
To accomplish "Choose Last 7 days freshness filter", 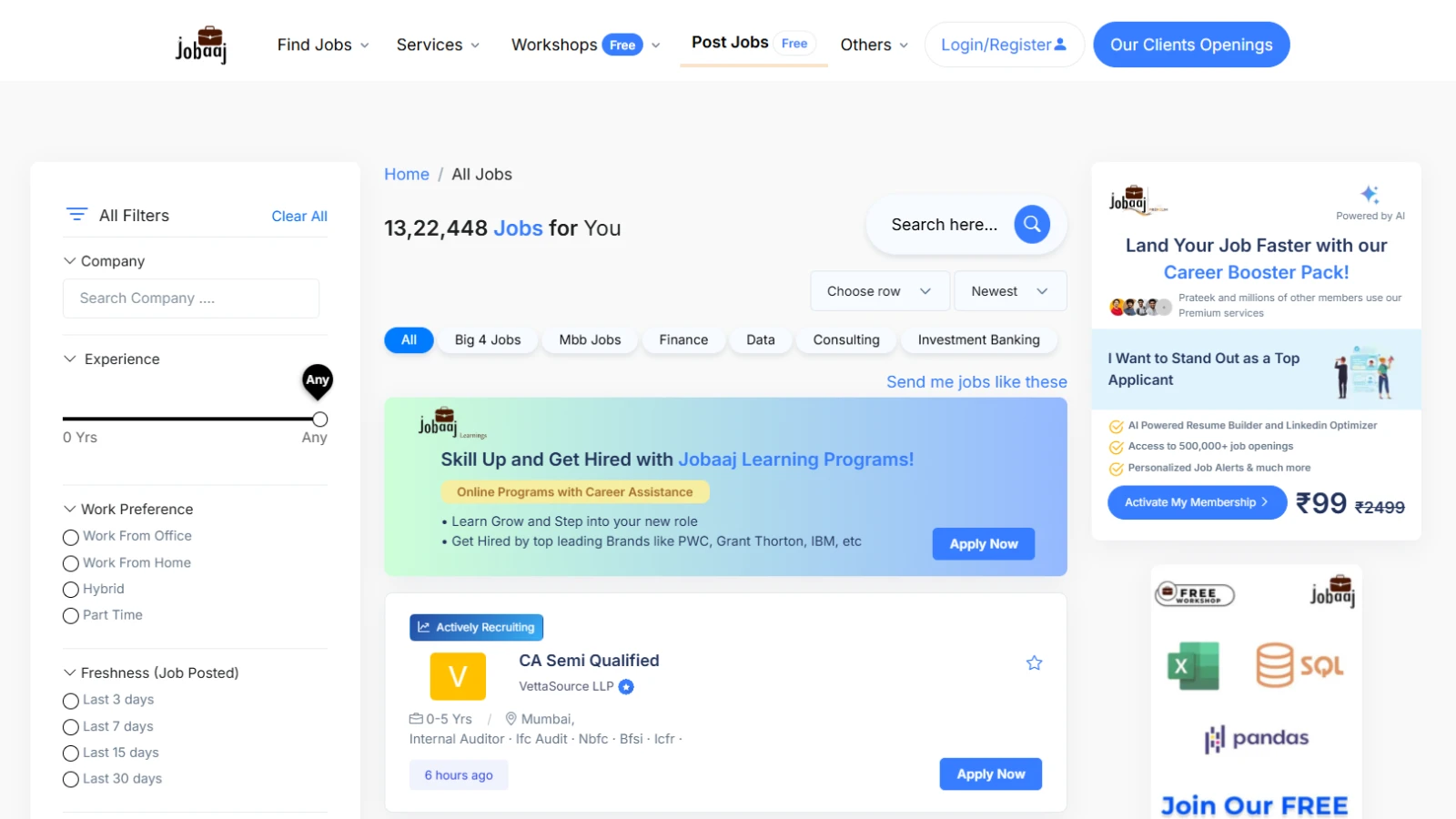I will tap(71, 727).
